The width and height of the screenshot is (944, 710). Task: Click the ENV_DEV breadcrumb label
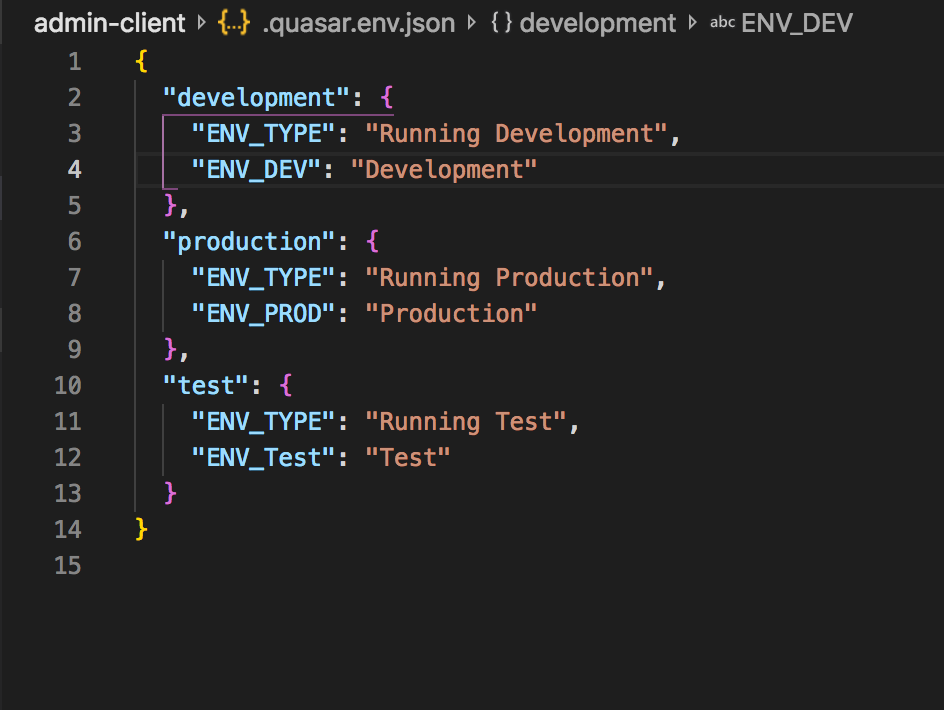tap(795, 22)
